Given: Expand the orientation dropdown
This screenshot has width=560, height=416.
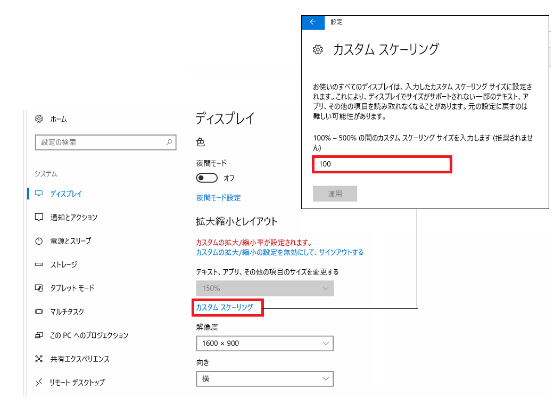Looking at the screenshot, I should pyautogui.click(x=265, y=379).
